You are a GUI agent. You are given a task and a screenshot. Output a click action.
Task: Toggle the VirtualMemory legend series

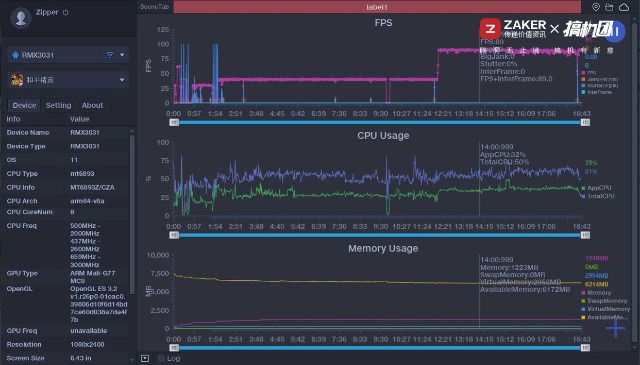tap(605, 309)
